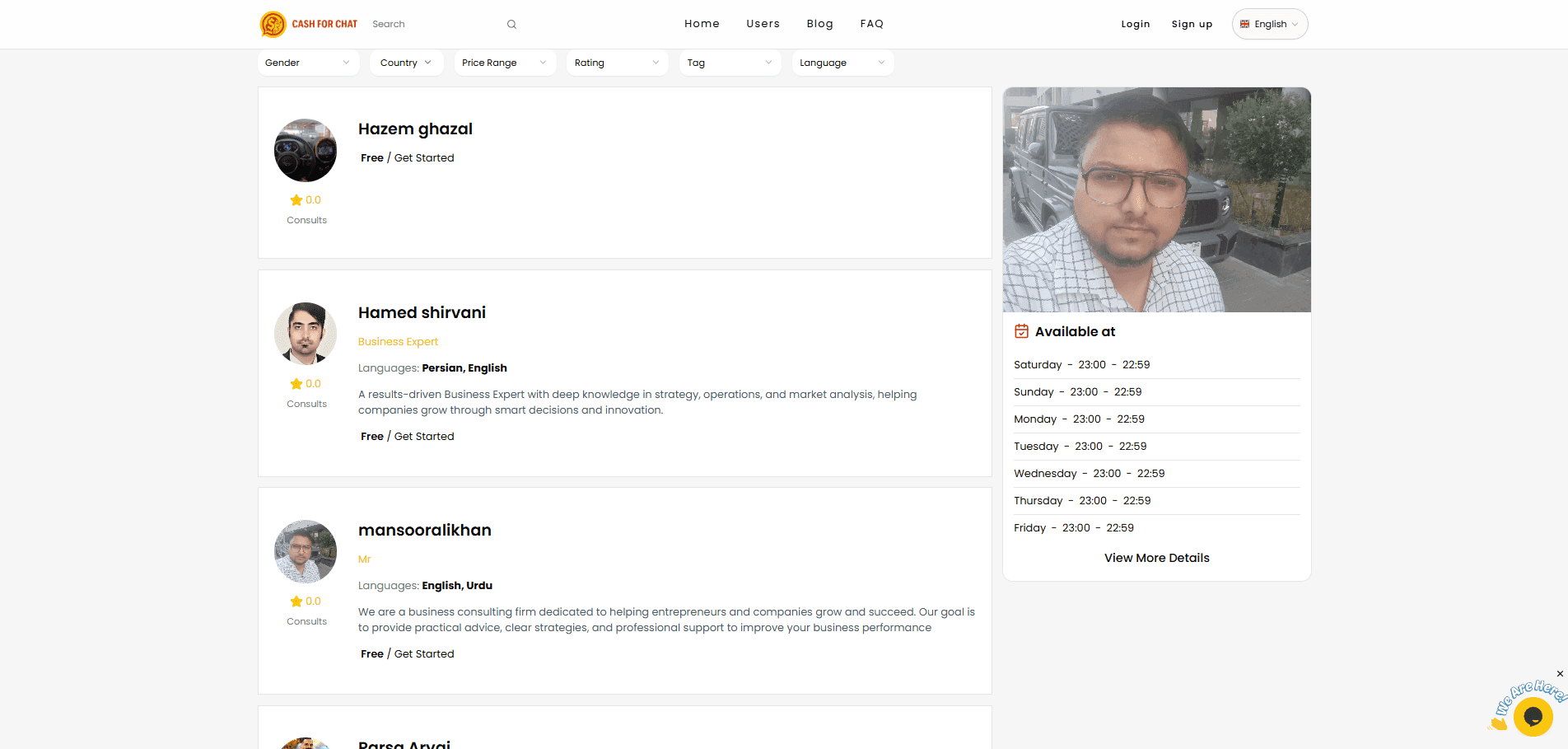This screenshot has height=749, width=1568.
Task: Close the 'We Are Here' chat widget
Action: [1559, 674]
